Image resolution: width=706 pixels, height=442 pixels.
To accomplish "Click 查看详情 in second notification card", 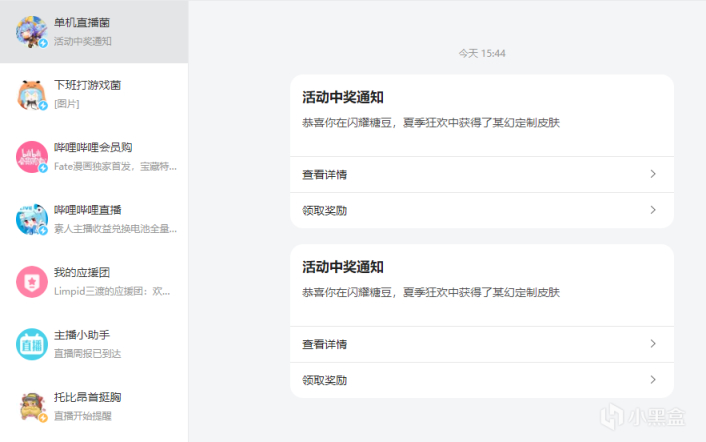I will tap(482, 344).
